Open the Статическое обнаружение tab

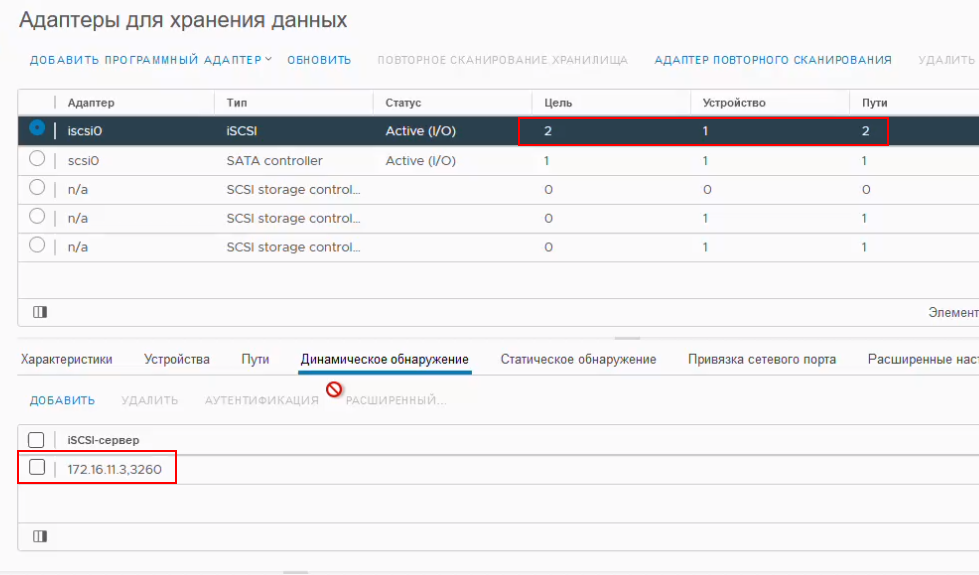point(578,359)
